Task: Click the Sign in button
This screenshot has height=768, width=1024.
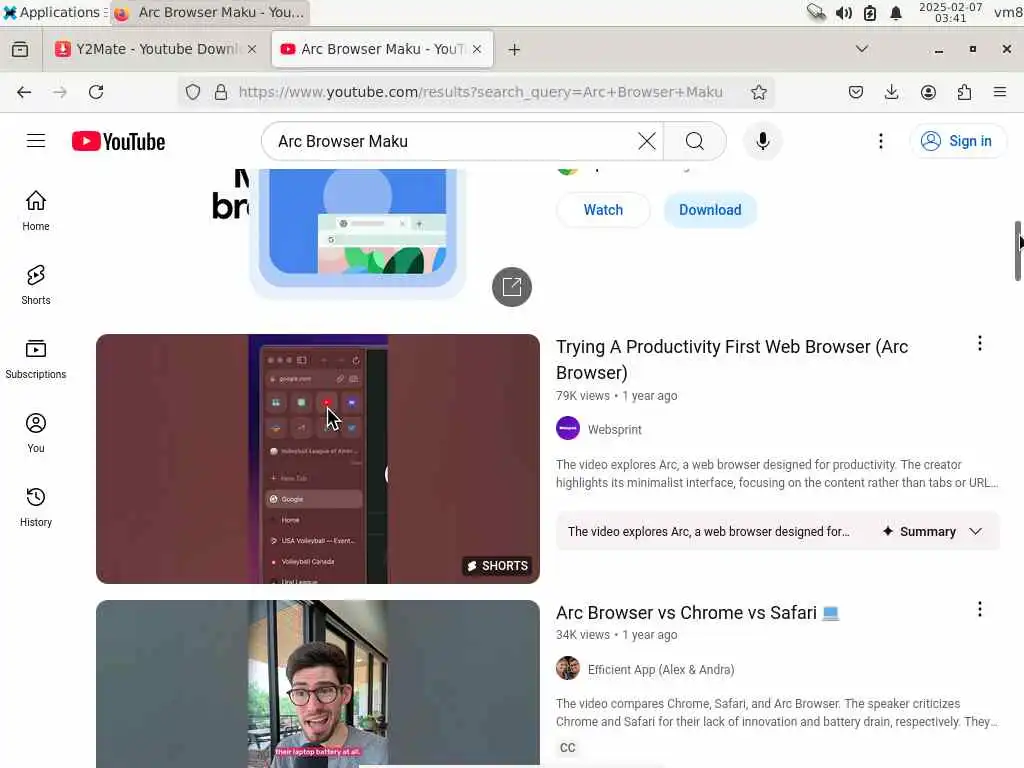Action: (x=957, y=141)
